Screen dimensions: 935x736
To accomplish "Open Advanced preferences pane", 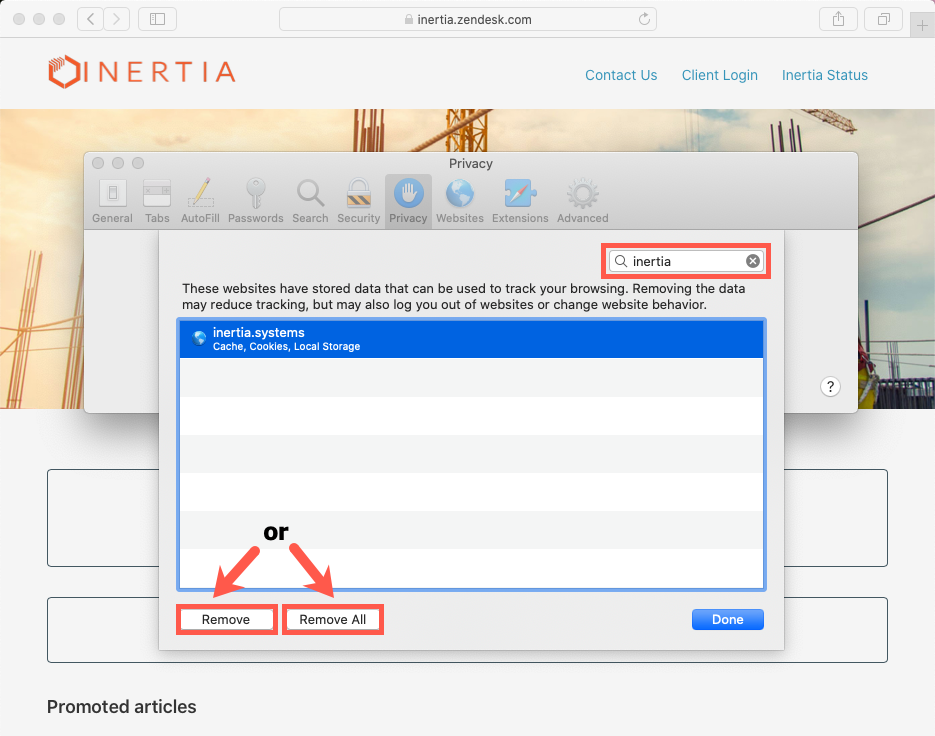I will tap(583, 201).
